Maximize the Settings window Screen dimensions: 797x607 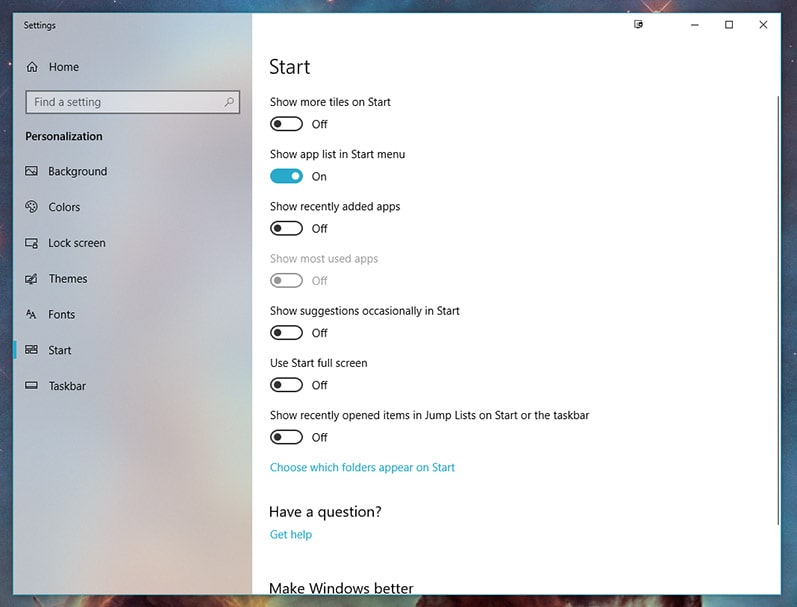point(729,24)
